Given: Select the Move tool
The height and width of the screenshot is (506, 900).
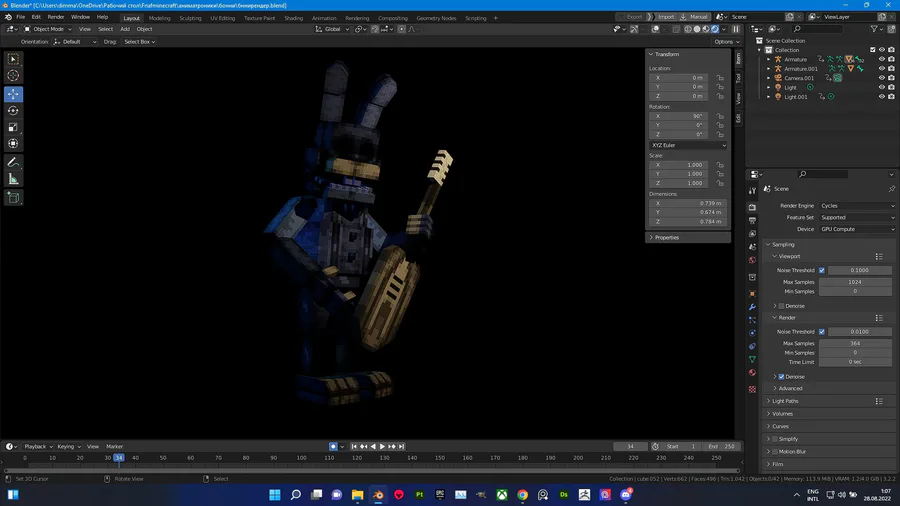Looking at the screenshot, I should click(x=13, y=94).
